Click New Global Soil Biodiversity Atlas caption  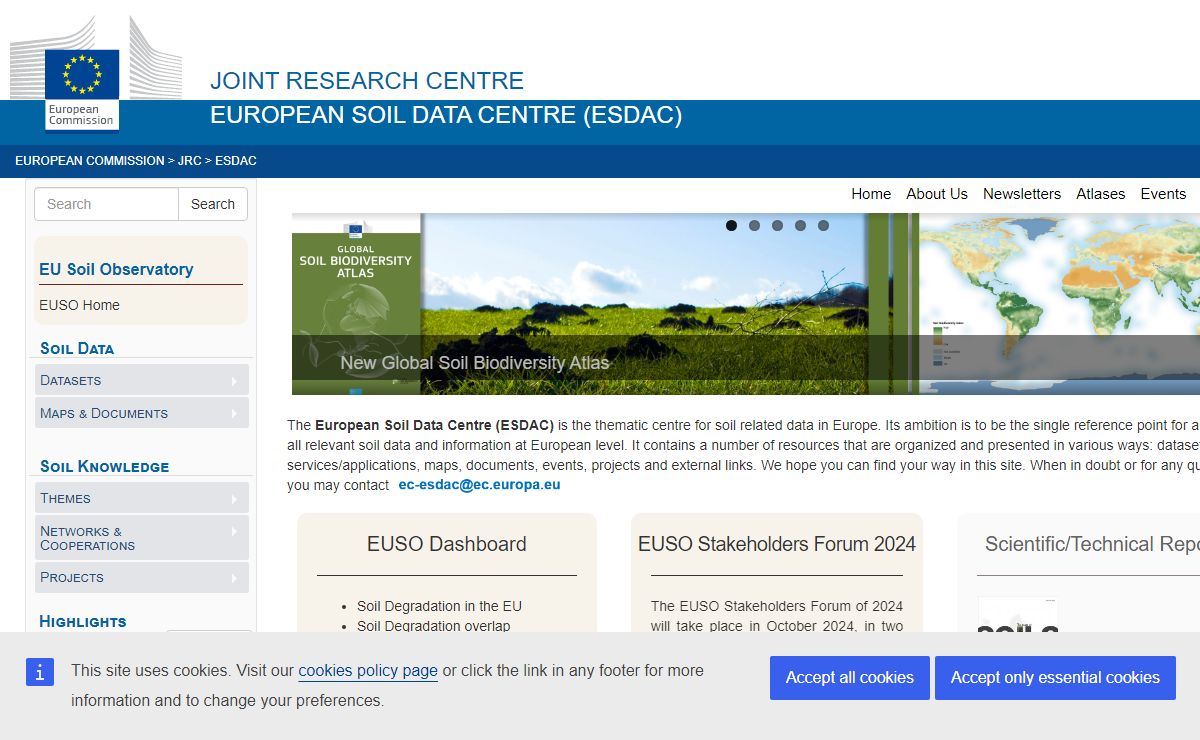tap(474, 363)
